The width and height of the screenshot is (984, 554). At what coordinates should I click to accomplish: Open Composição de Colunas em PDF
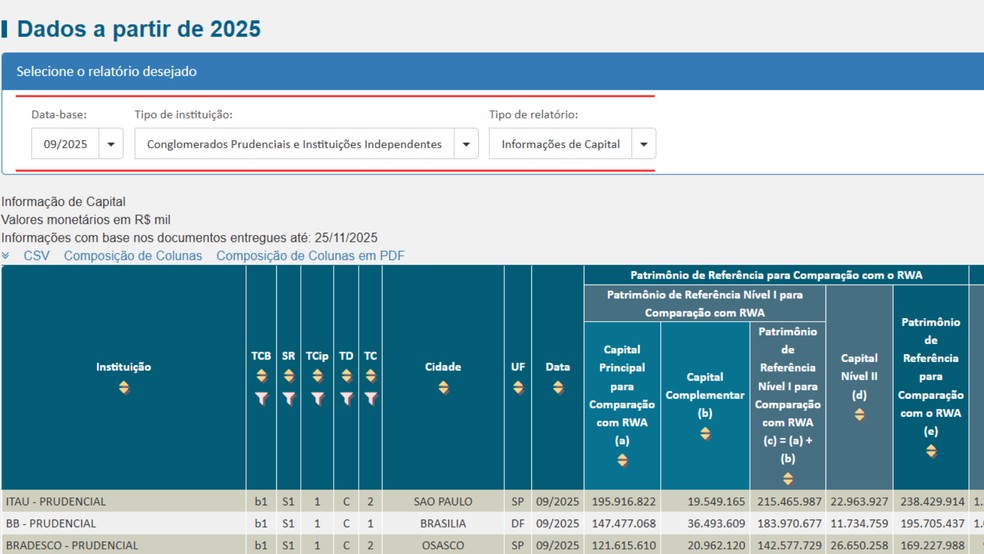pos(310,256)
